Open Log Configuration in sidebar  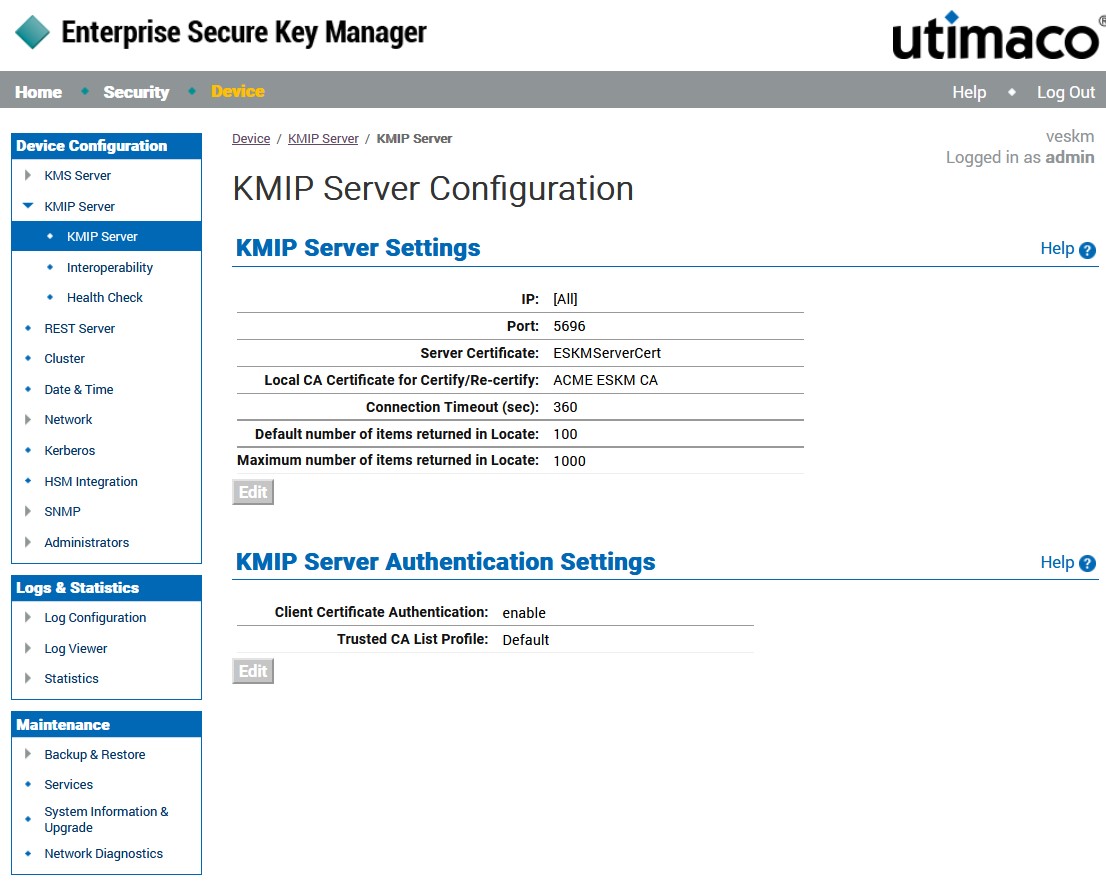(95, 618)
